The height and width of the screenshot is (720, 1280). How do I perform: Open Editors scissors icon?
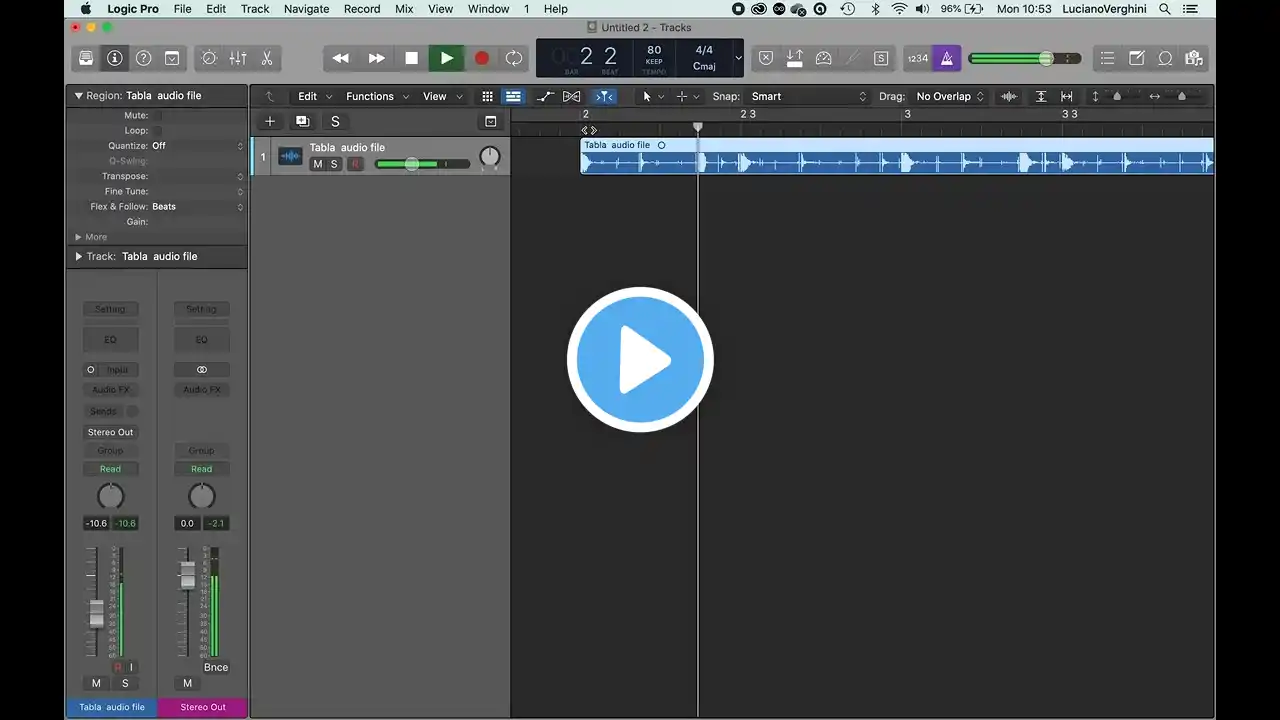click(x=267, y=58)
